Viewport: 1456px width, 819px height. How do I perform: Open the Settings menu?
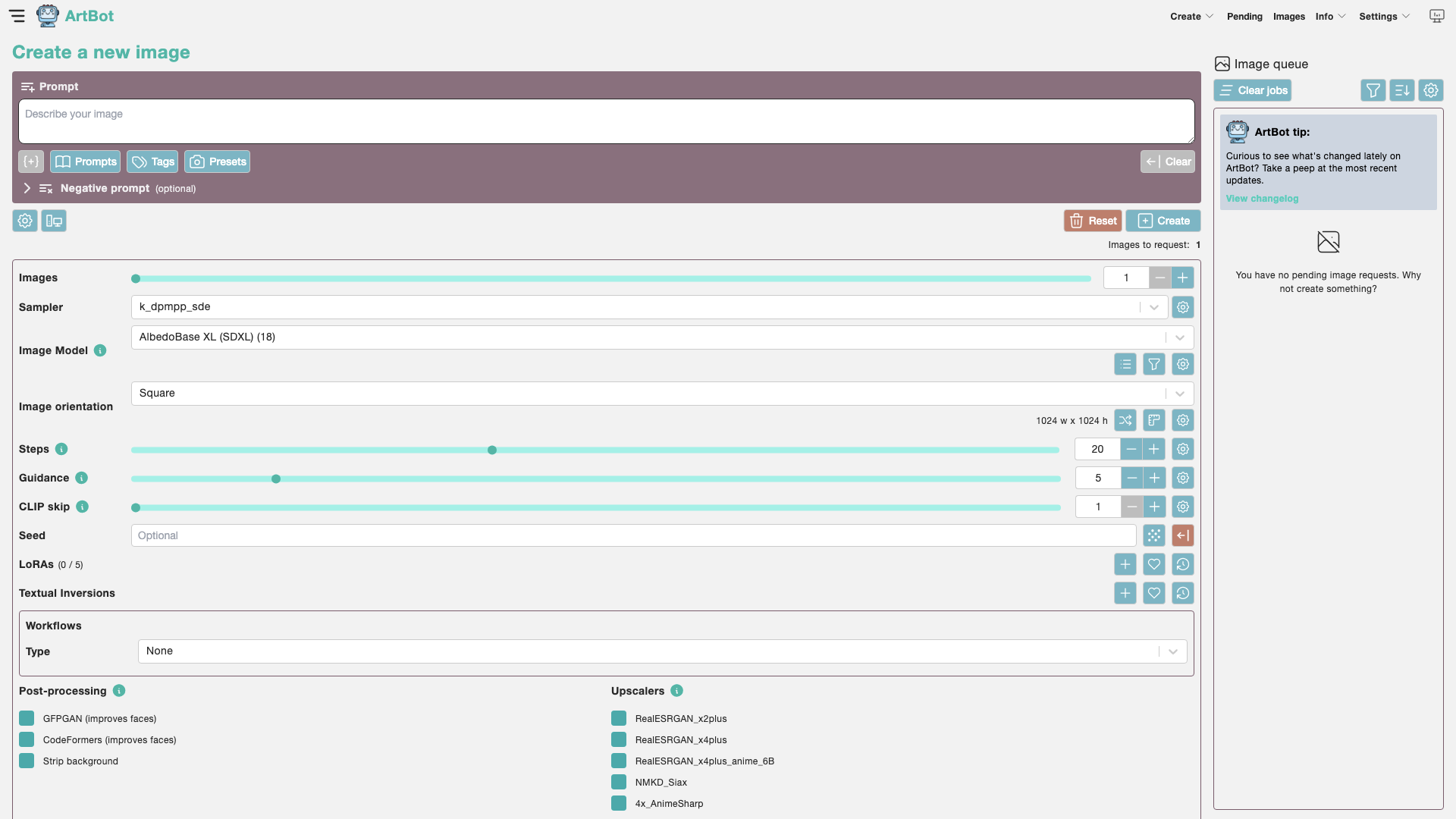click(x=1383, y=17)
